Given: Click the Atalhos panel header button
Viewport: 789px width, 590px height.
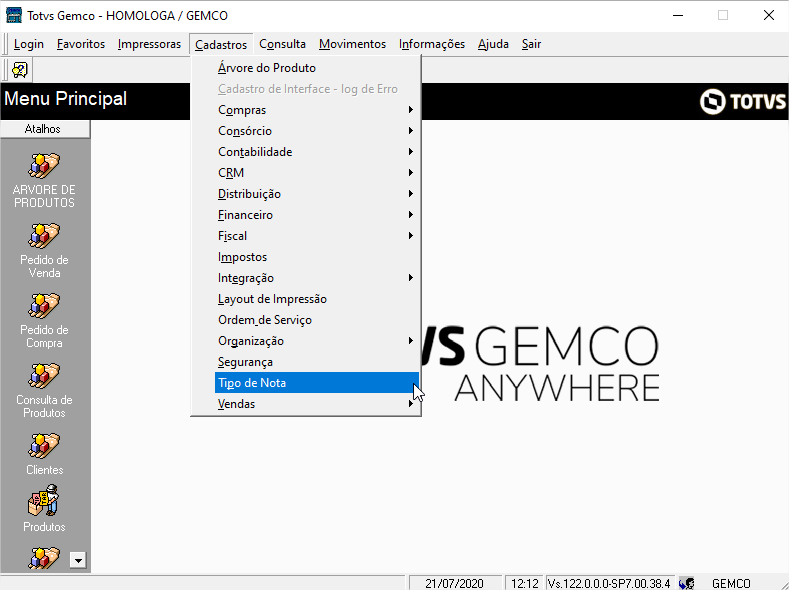Looking at the screenshot, I should click(45, 129).
